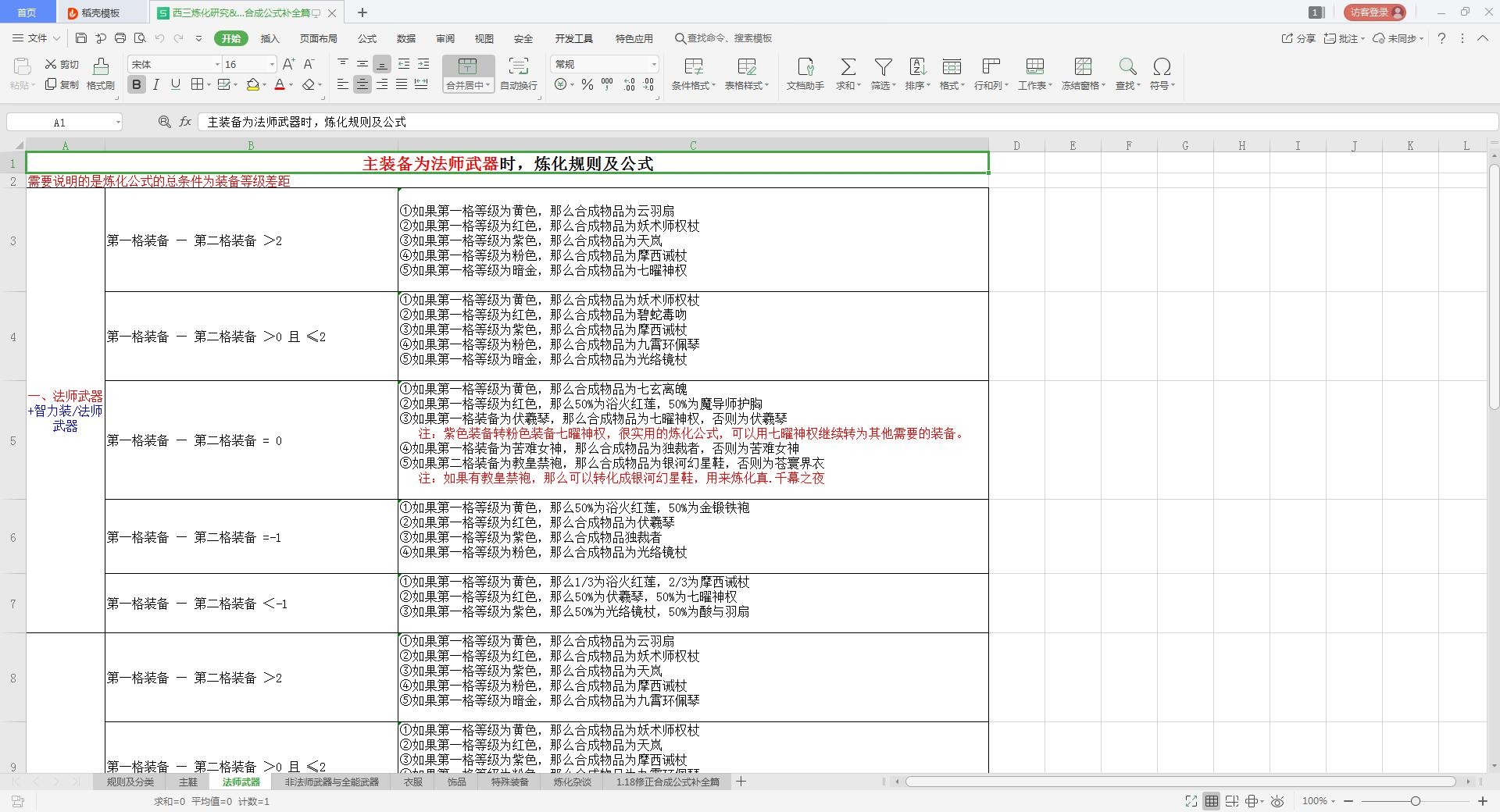Toggle Underline formatting

tap(175, 84)
